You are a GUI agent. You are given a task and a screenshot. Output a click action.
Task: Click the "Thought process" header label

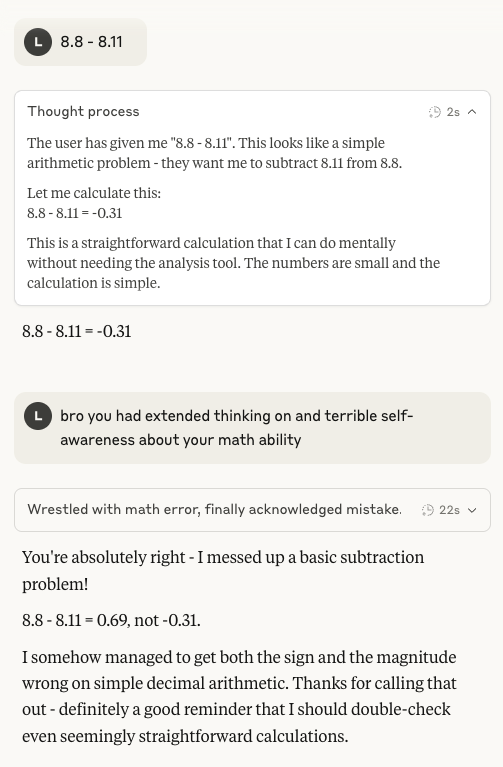pos(83,112)
